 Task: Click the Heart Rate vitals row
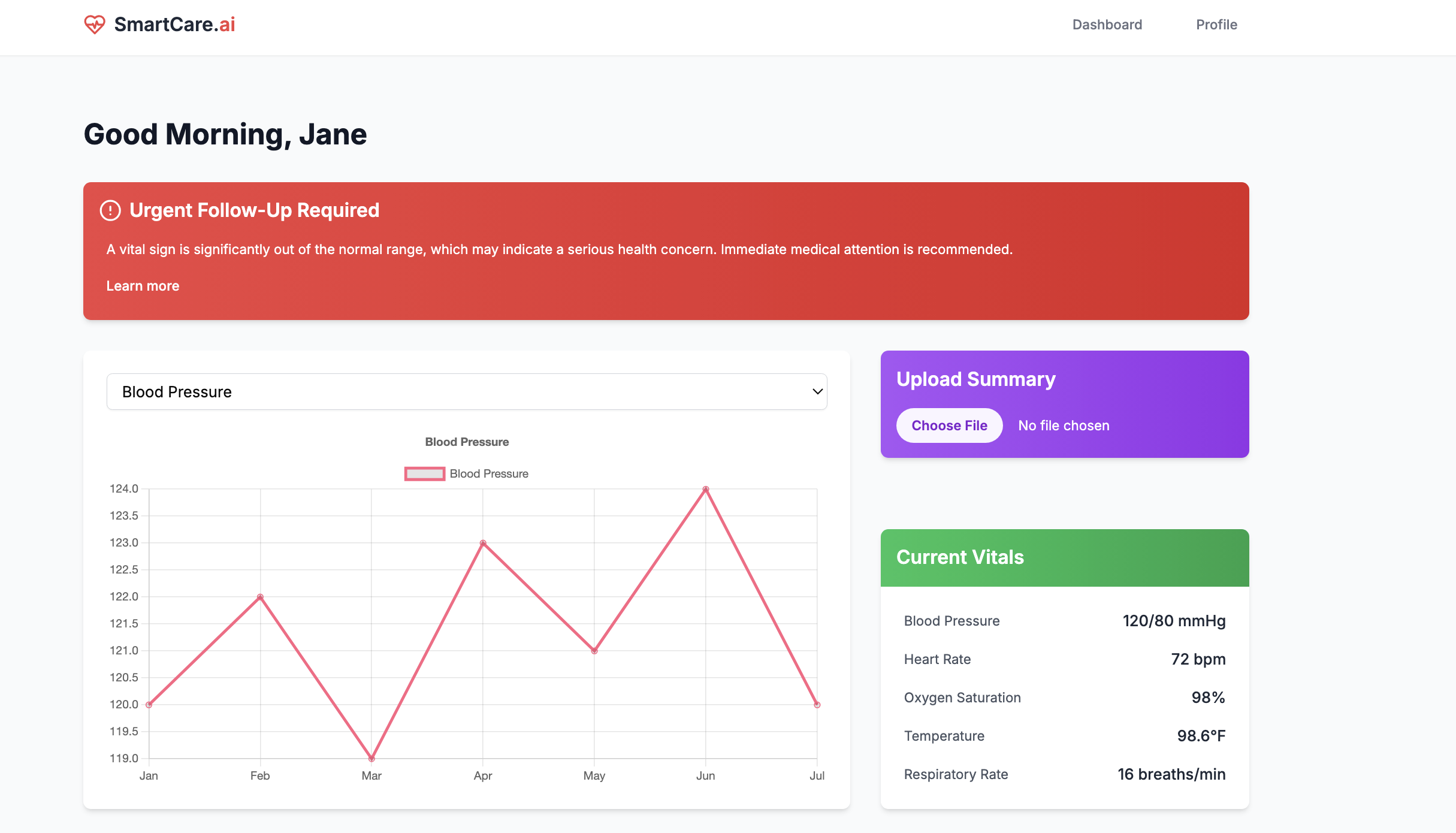point(1064,659)
